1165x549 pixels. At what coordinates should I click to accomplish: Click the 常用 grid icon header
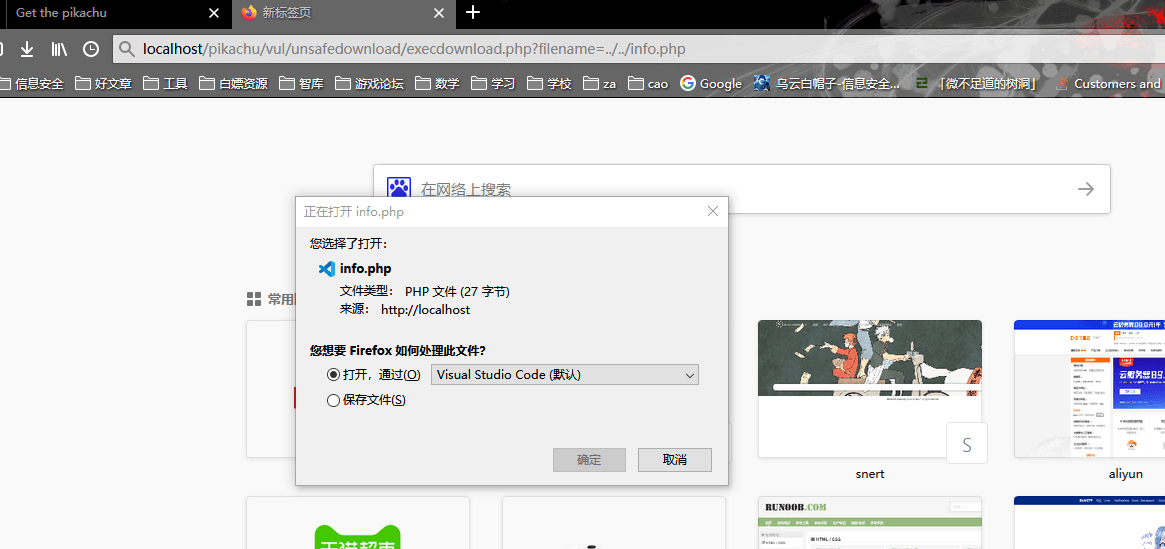[253, 299]
